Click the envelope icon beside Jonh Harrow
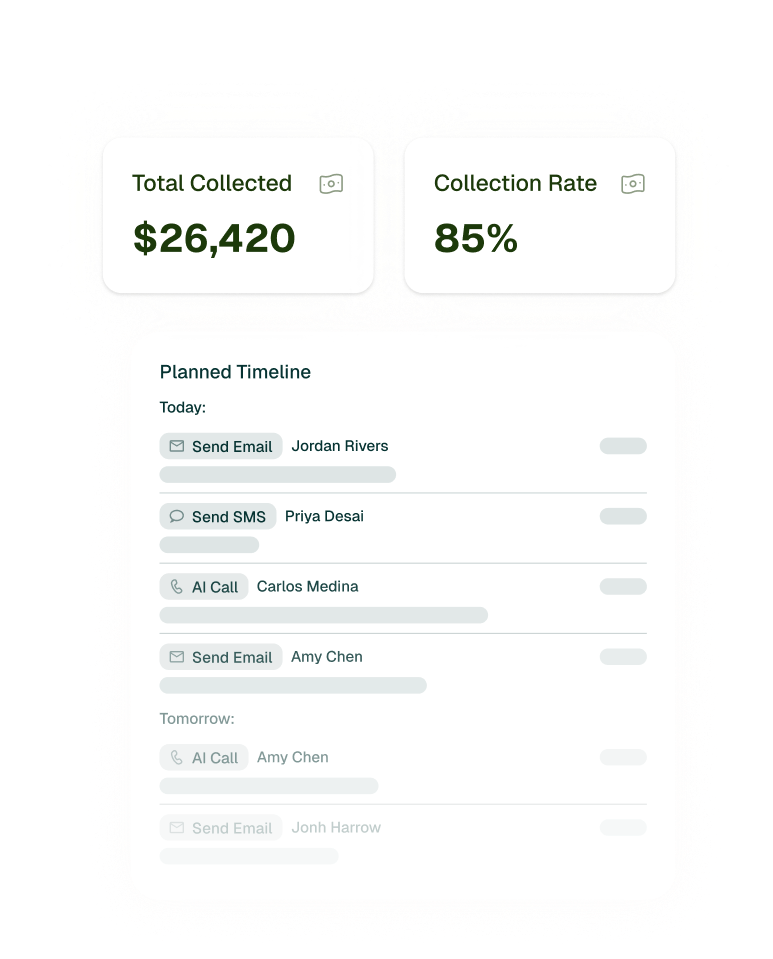 tap(177, 828)
